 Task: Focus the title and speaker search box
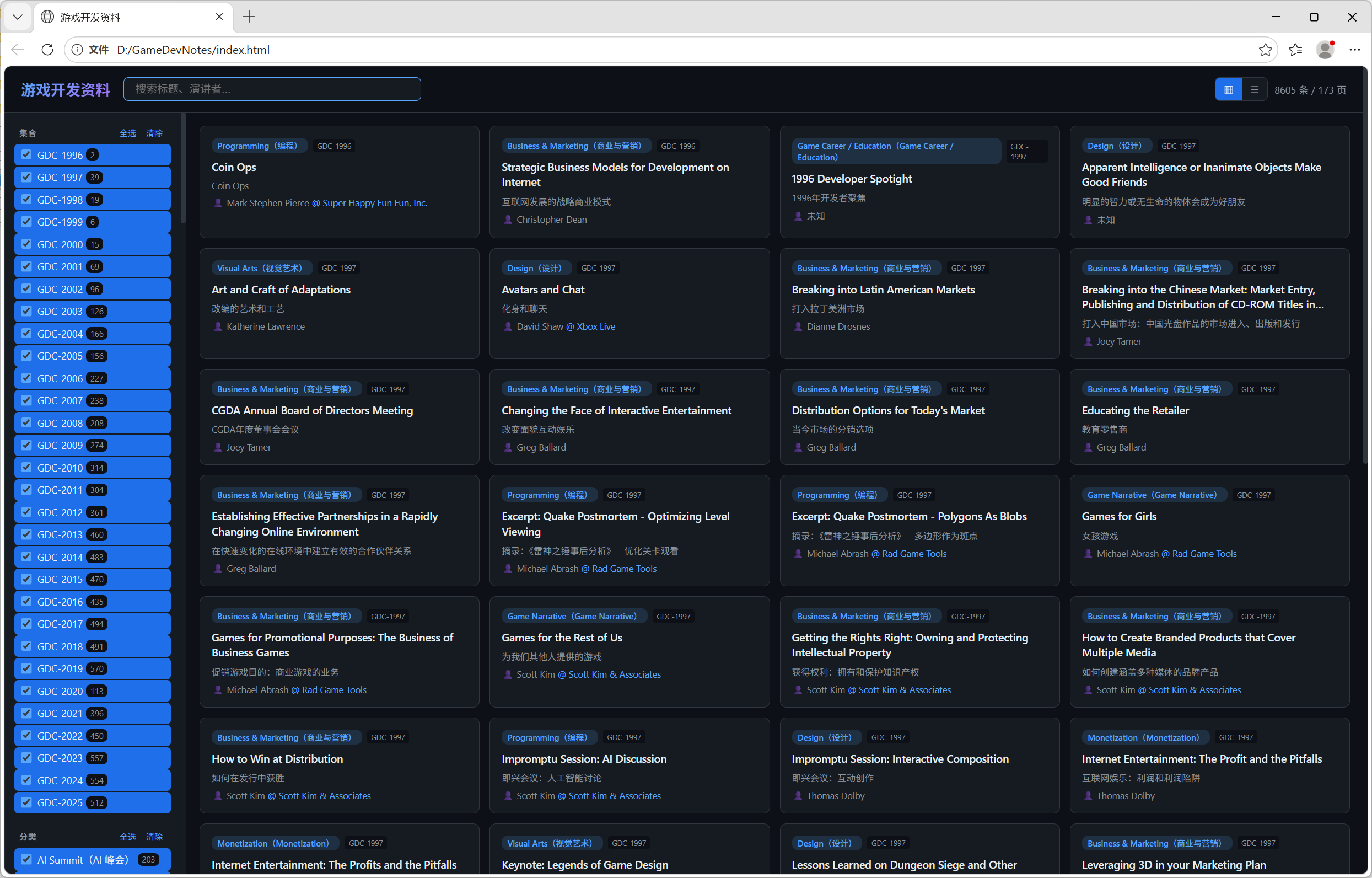(272, 89)
